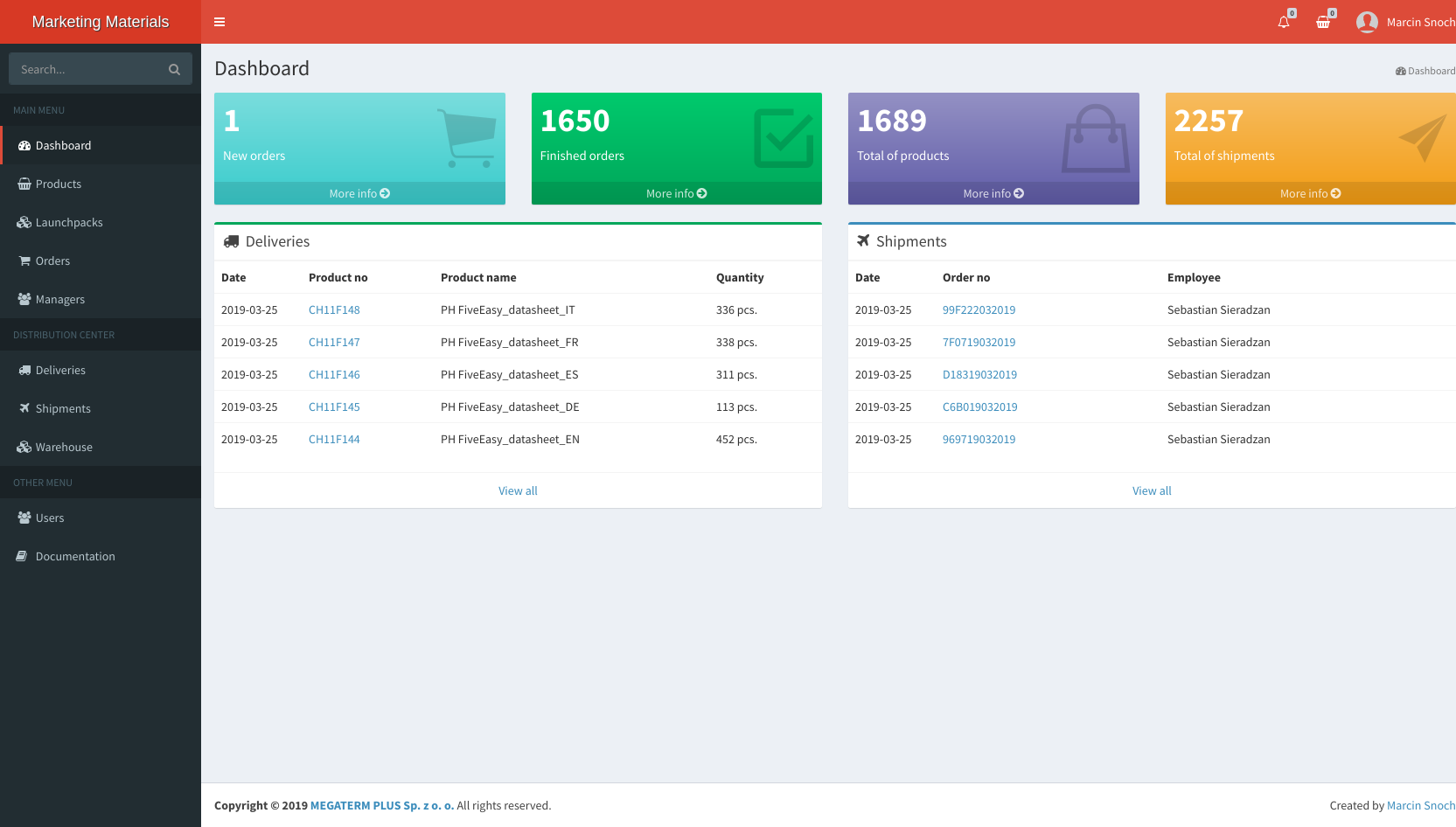Open product CH11F148 in Deliveries
This screenshot has height=827, width=1456.
click(x=334, y=309)
